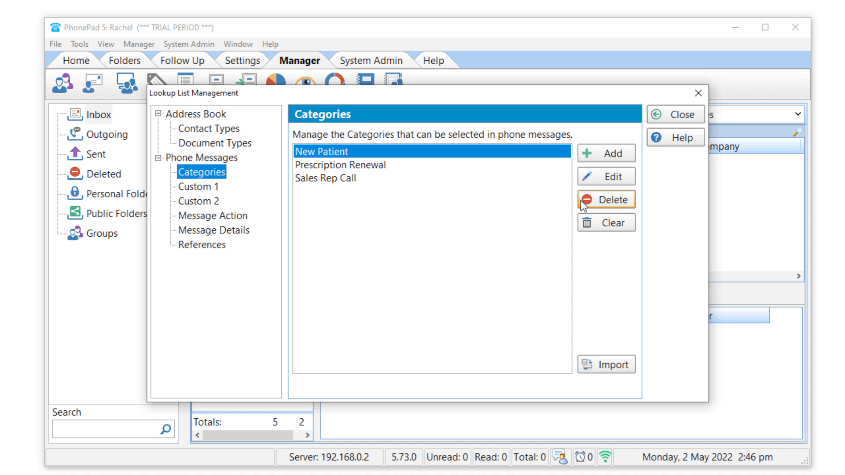Click the blue notebook toolbar icon
845x475 pixels.
(x=365, y=79)
